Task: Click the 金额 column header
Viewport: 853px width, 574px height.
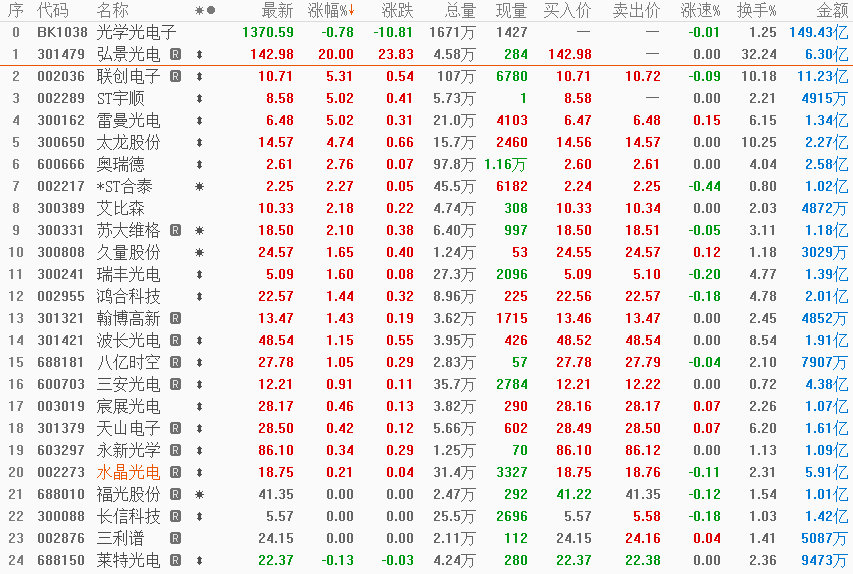Action: 832,10
